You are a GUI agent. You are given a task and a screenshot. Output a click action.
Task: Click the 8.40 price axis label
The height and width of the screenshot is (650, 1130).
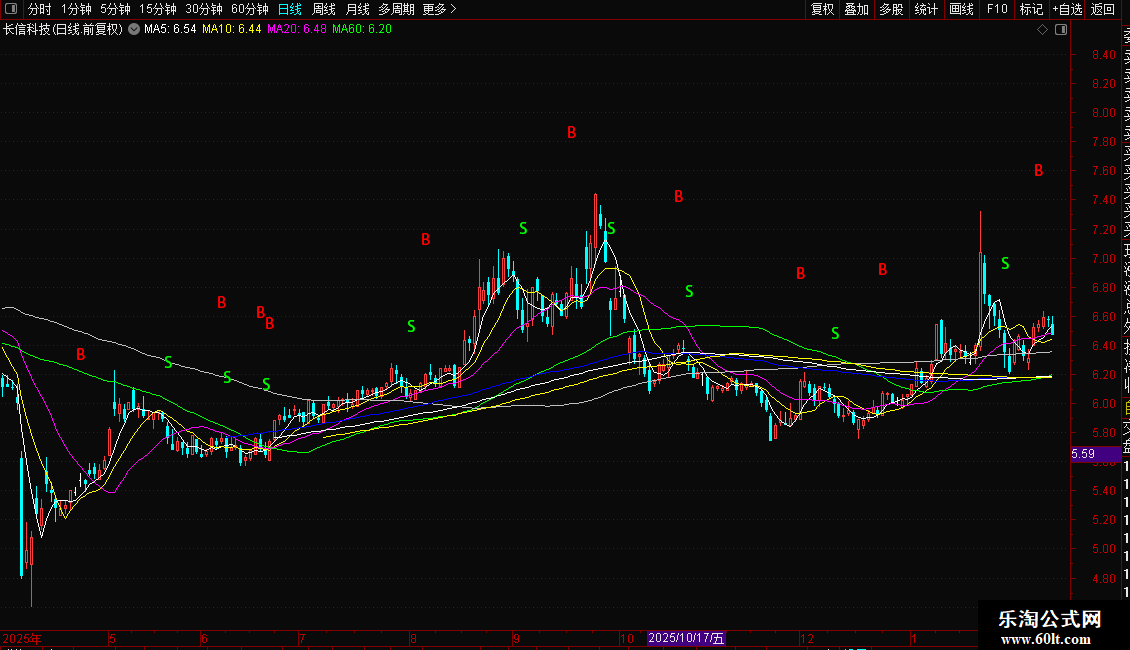(x=1103, y=55)
